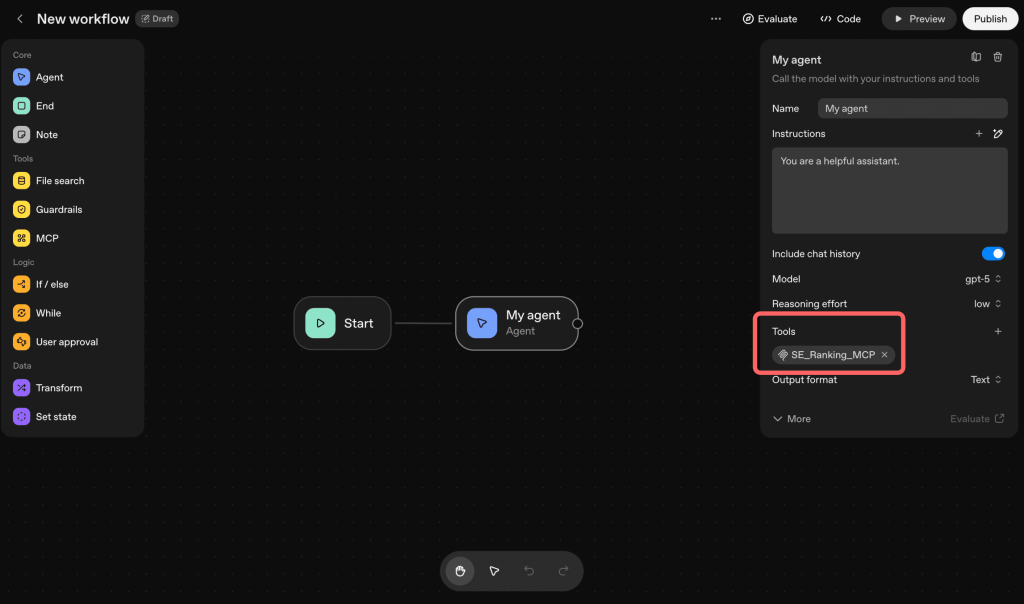Click the back arrow beside New workflow
The width and height of the screenshot is (1024, 604).
(x=20, y=19)
